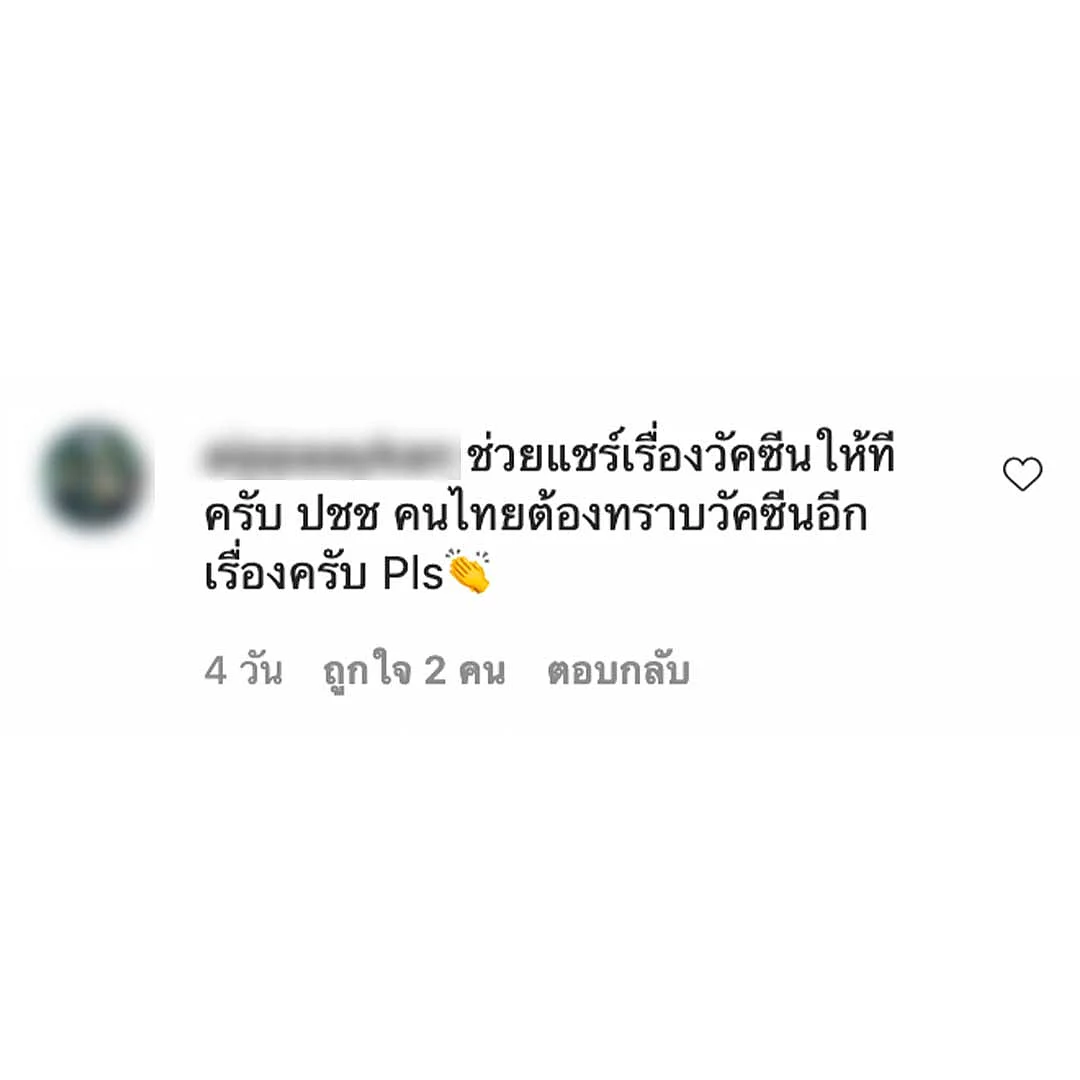1080x1080 pixels.
Task: Click the 4 วัน timestamp
Action: 243,669
